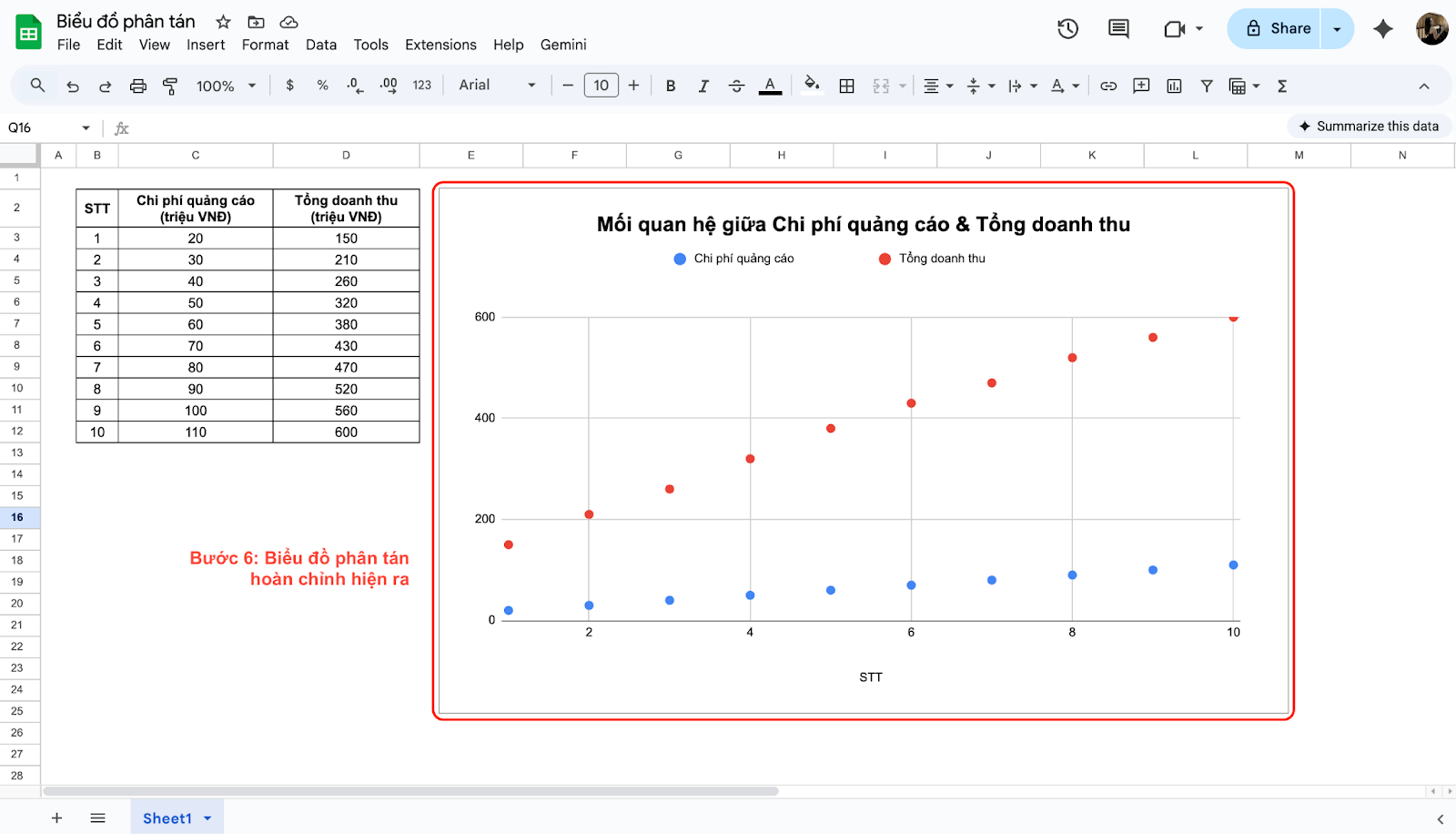Open the zoom 100% dropdown
This screenshot has height=834, width=1456.
(x=226, y=86)
